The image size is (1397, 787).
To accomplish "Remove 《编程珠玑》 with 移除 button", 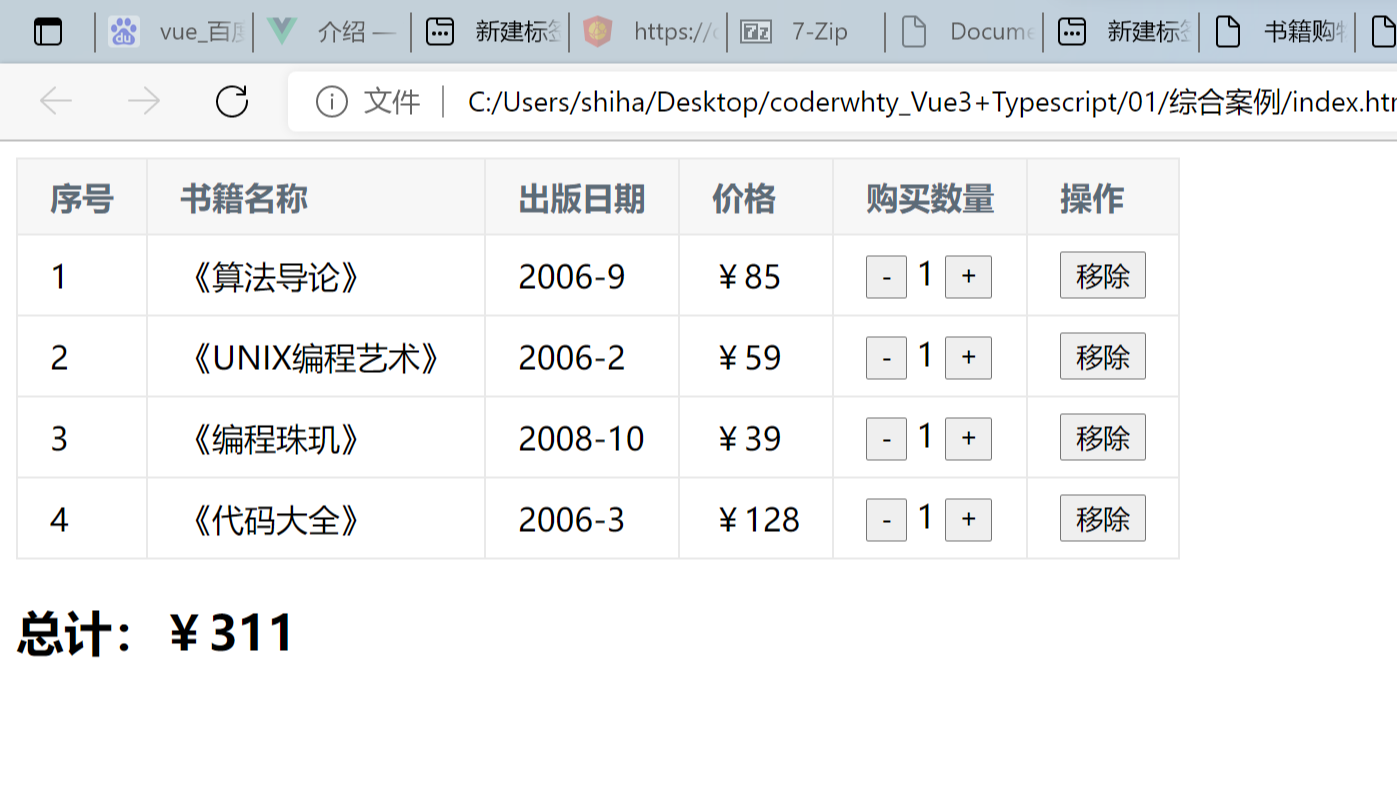I will (x=1103, y=437).
